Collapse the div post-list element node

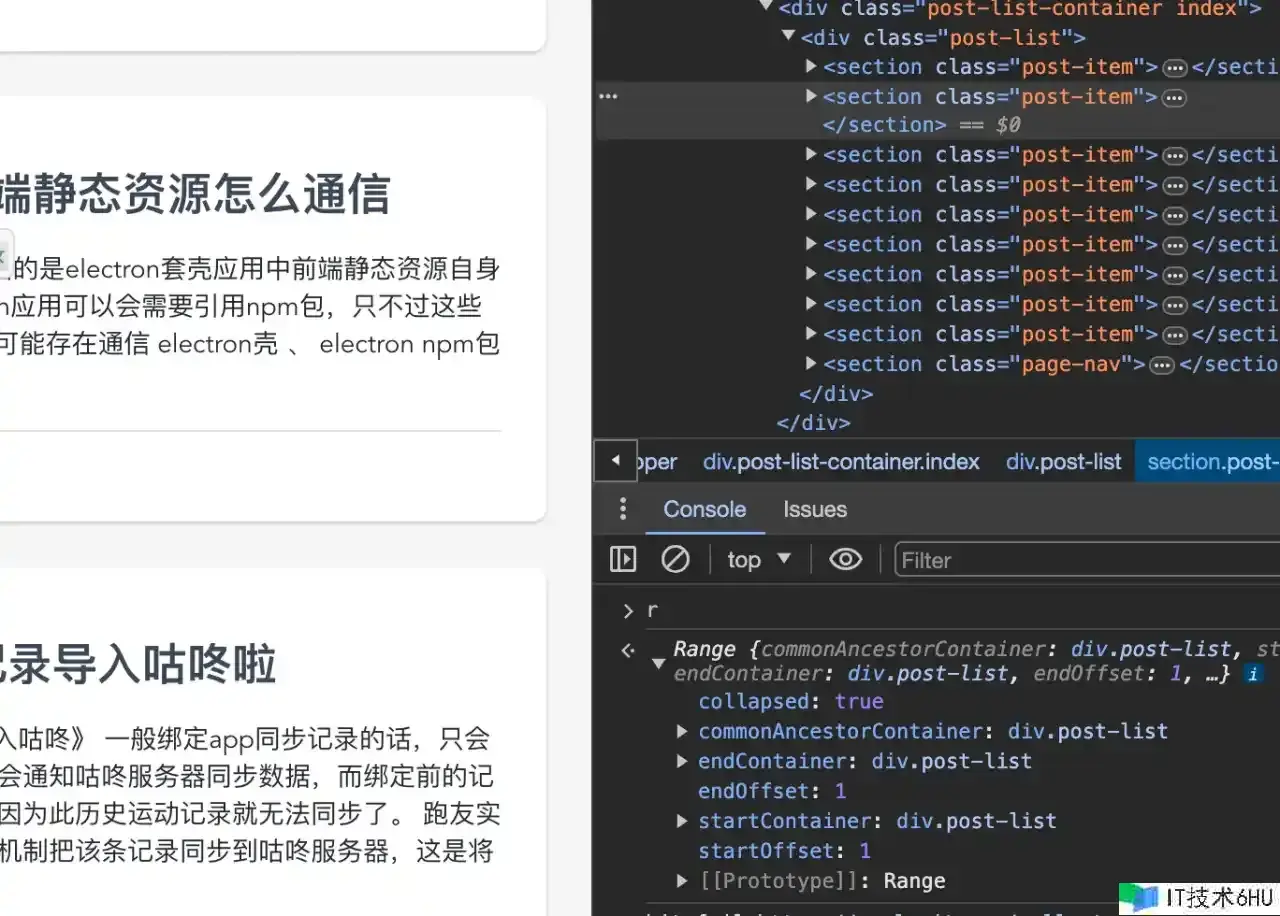[x=789, y=38]
